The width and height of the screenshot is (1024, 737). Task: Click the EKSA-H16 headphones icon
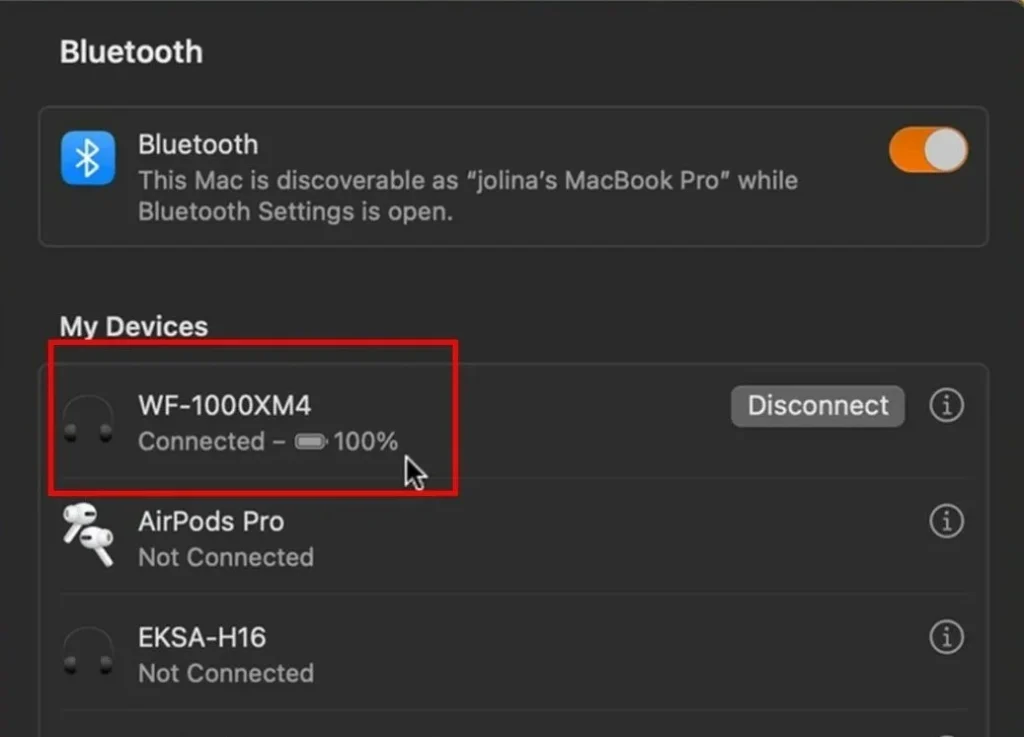(88, 652)
